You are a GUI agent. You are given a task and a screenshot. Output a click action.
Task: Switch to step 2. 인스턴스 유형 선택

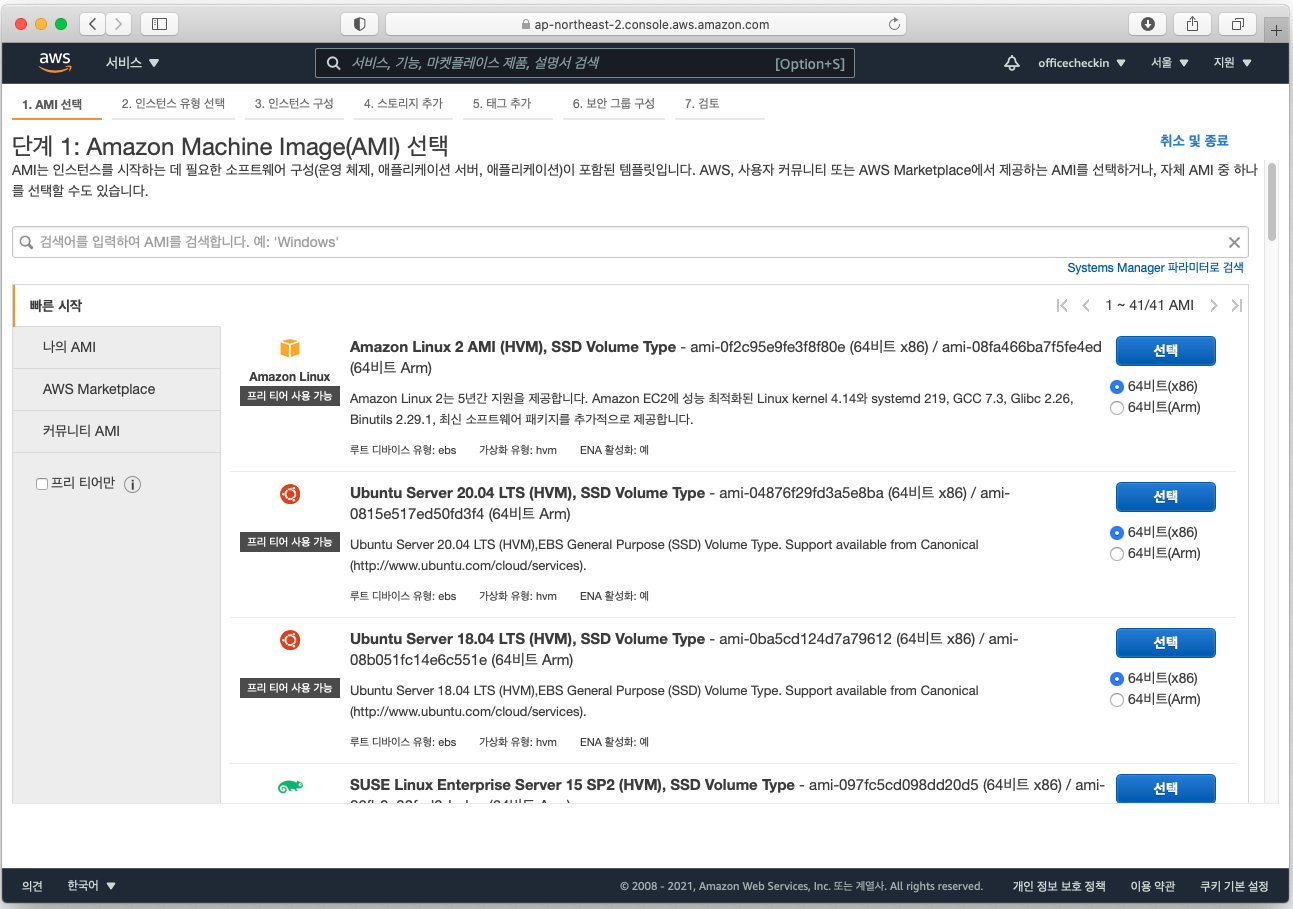(173, 104)
